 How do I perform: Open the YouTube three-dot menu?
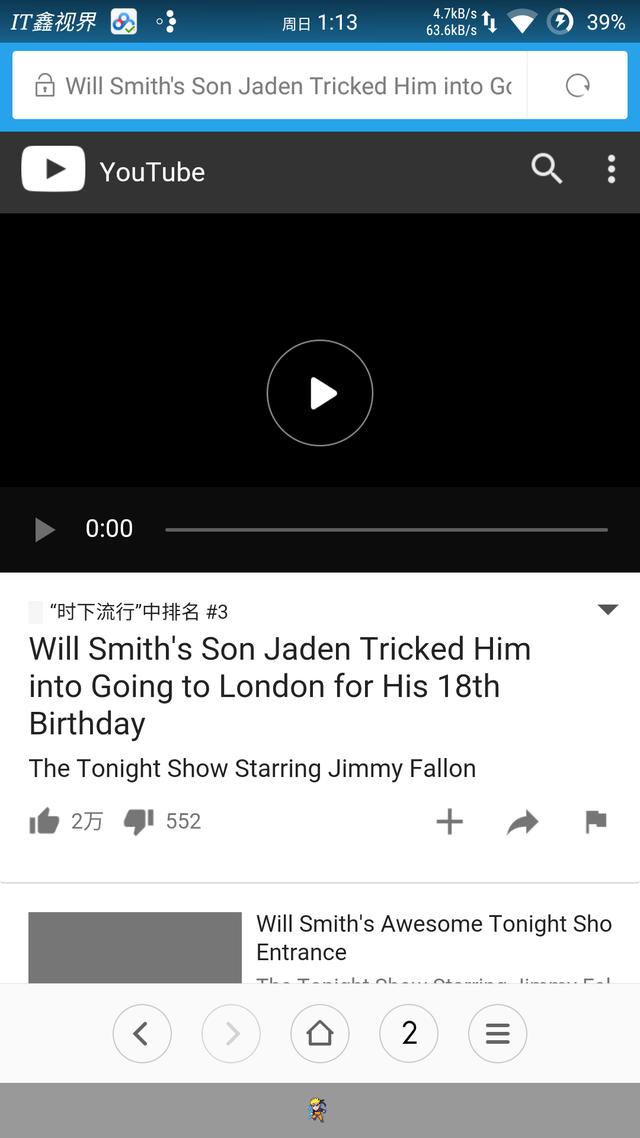point(611,169)
